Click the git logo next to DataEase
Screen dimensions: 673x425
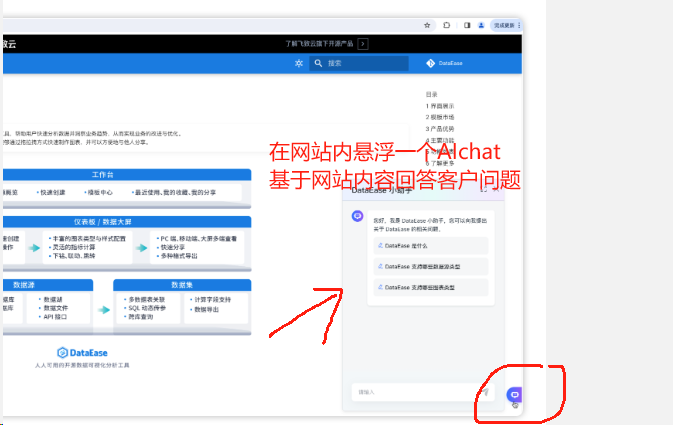tap(430, 63)
